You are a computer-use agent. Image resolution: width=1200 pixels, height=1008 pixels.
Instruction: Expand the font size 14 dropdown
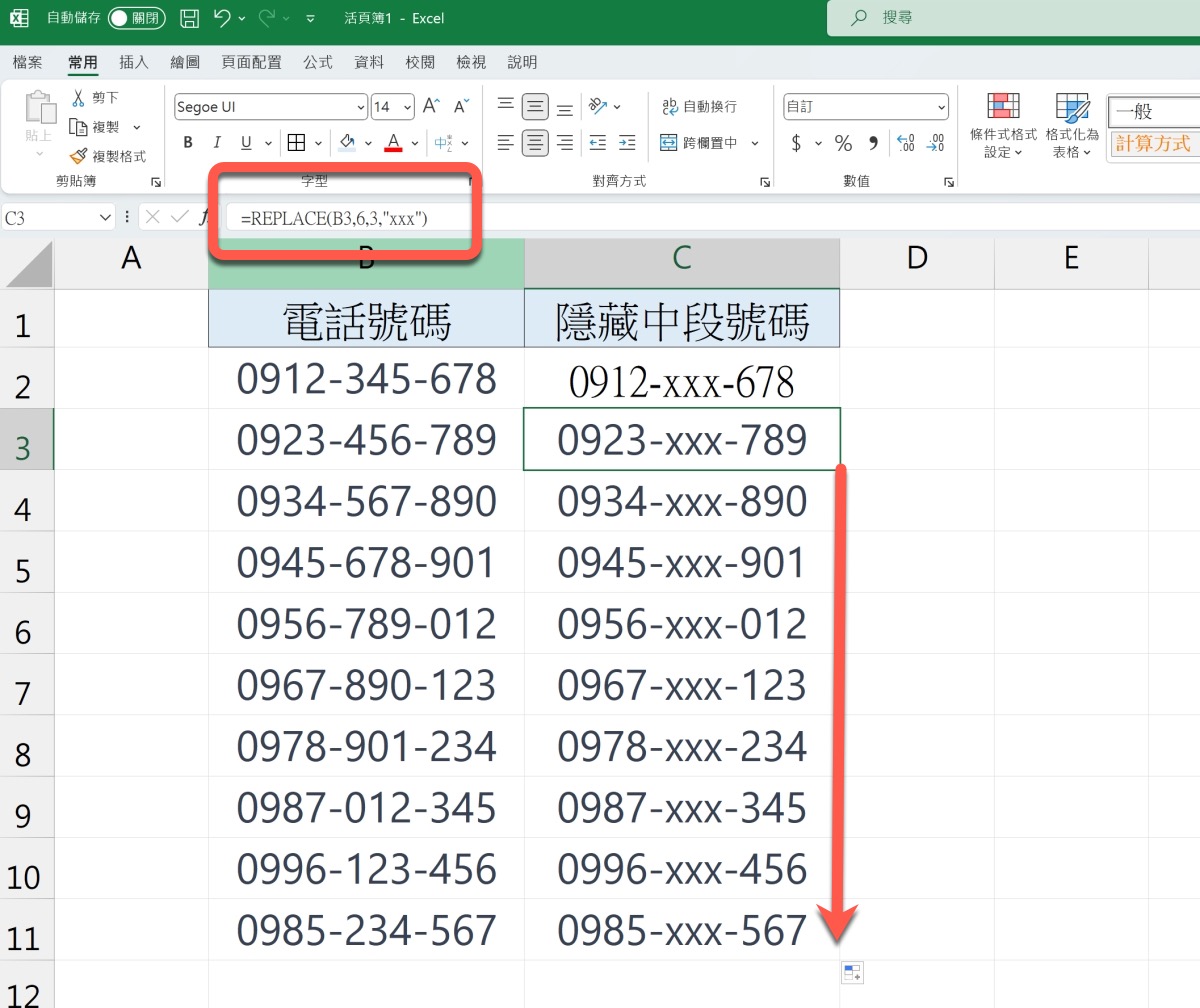click(407, 107)
